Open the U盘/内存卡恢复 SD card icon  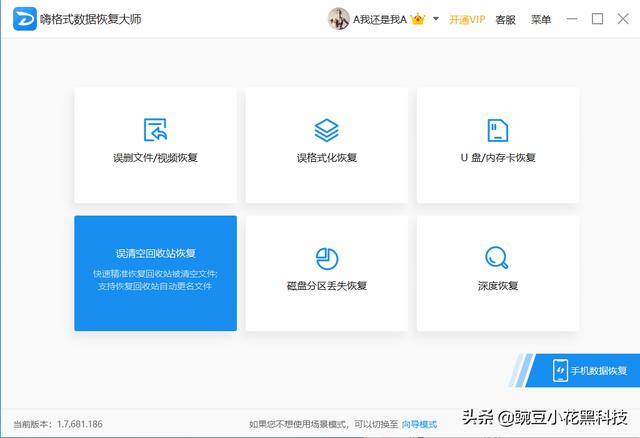(x=498, y=130)
